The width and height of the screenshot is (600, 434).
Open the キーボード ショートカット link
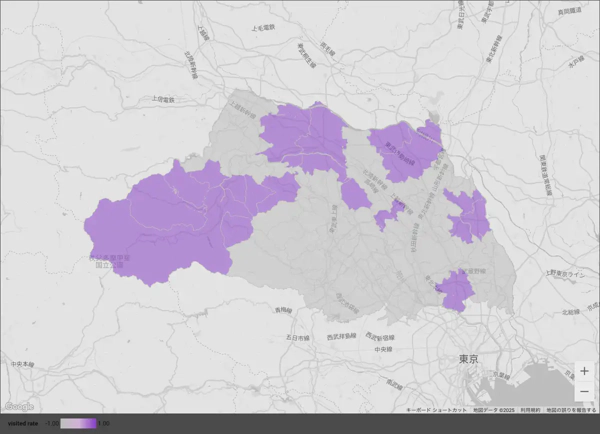(435, 410)
